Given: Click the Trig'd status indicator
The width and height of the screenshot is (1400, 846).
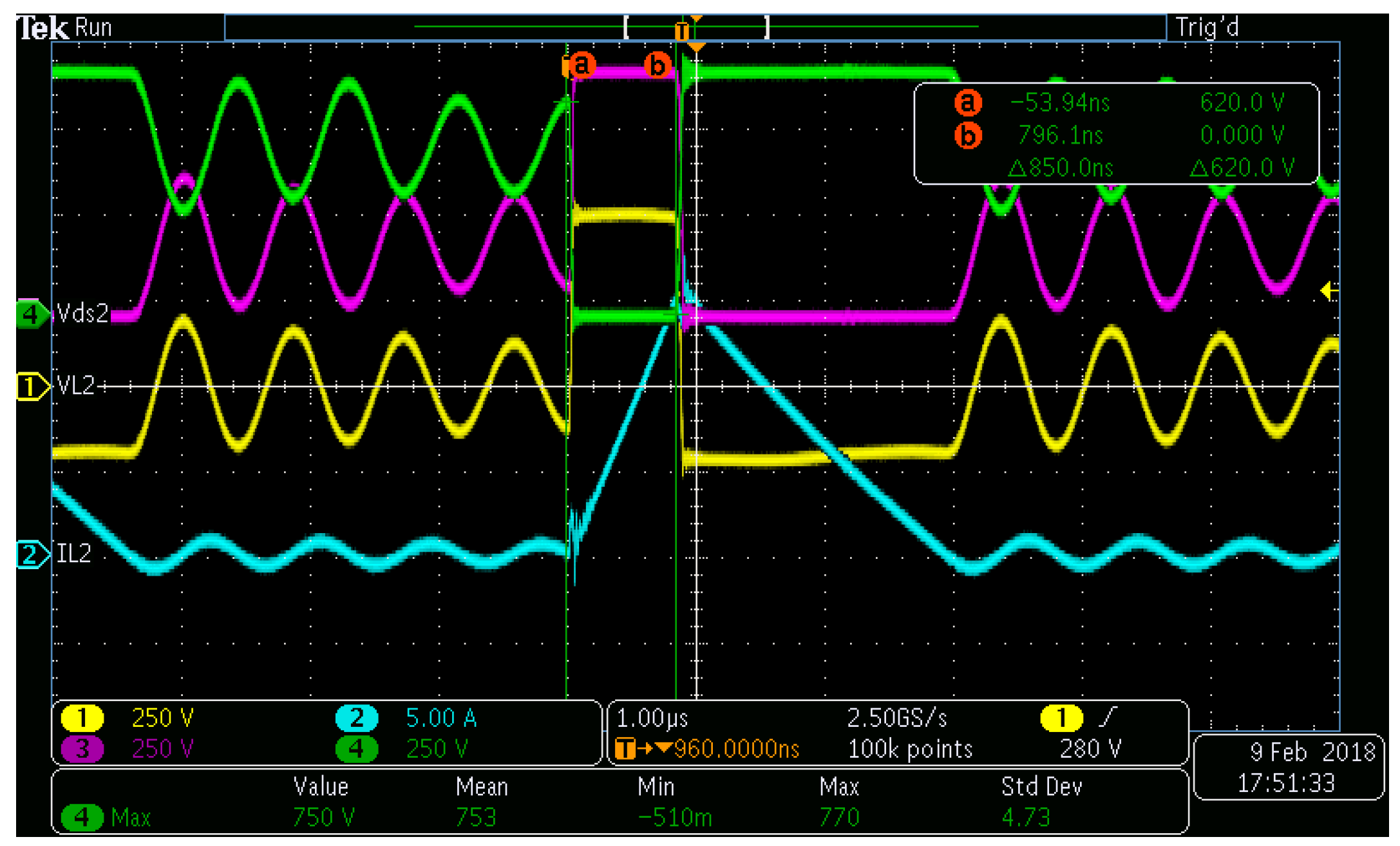Looking at the screenshot, I should click(1207, 27).
